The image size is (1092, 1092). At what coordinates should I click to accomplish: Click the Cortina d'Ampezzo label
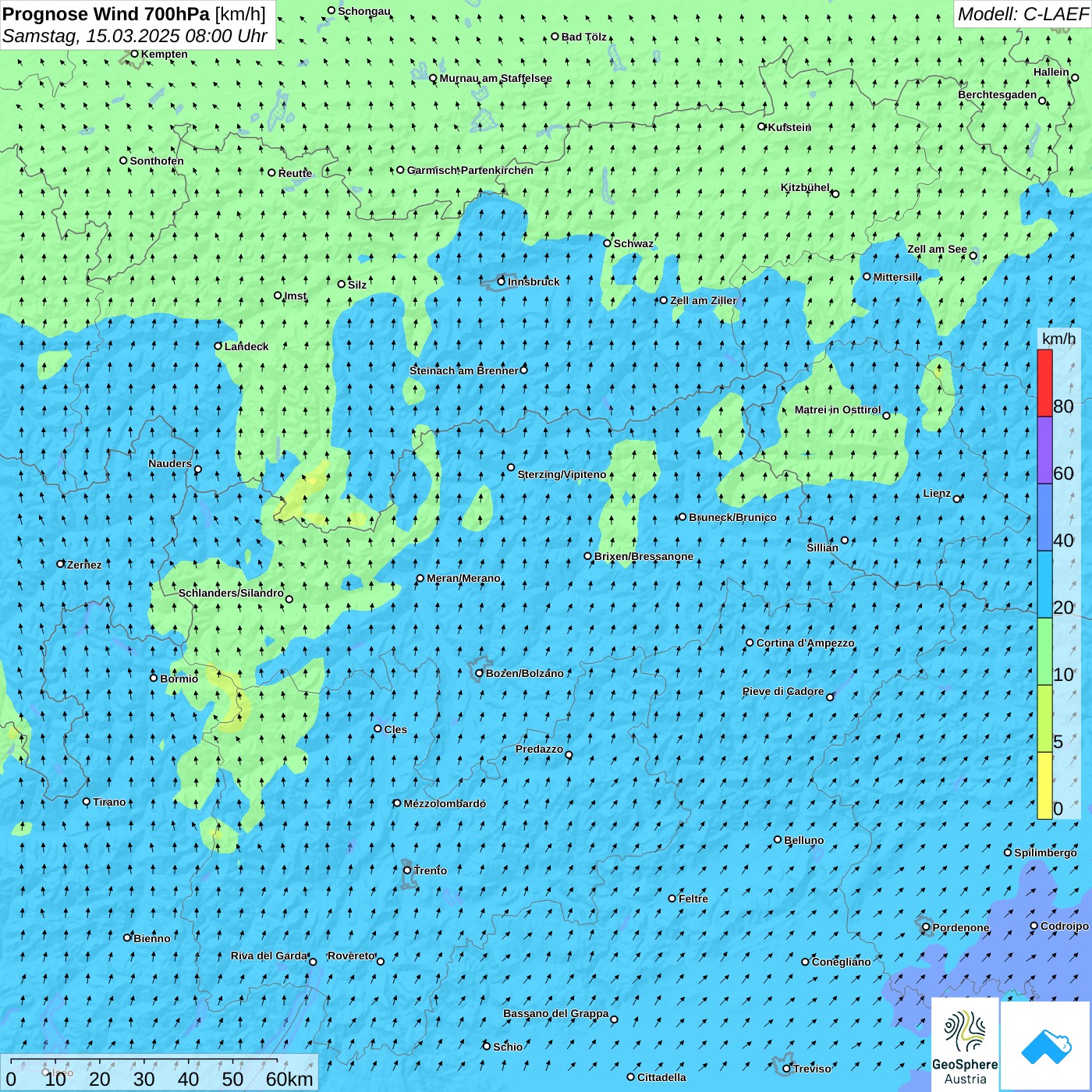click(806, 643)
